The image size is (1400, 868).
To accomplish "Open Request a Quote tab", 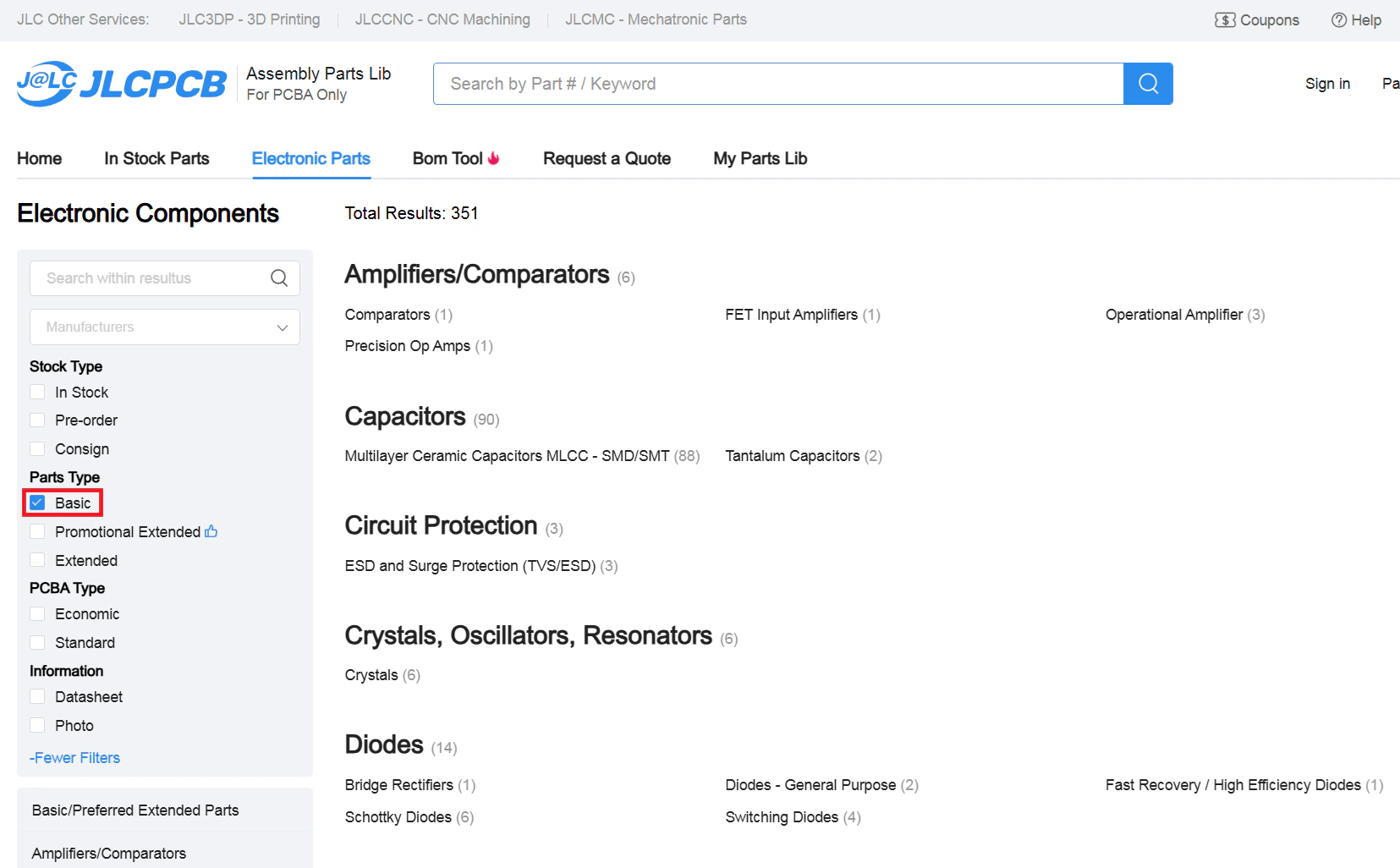I will pos(607,158).
